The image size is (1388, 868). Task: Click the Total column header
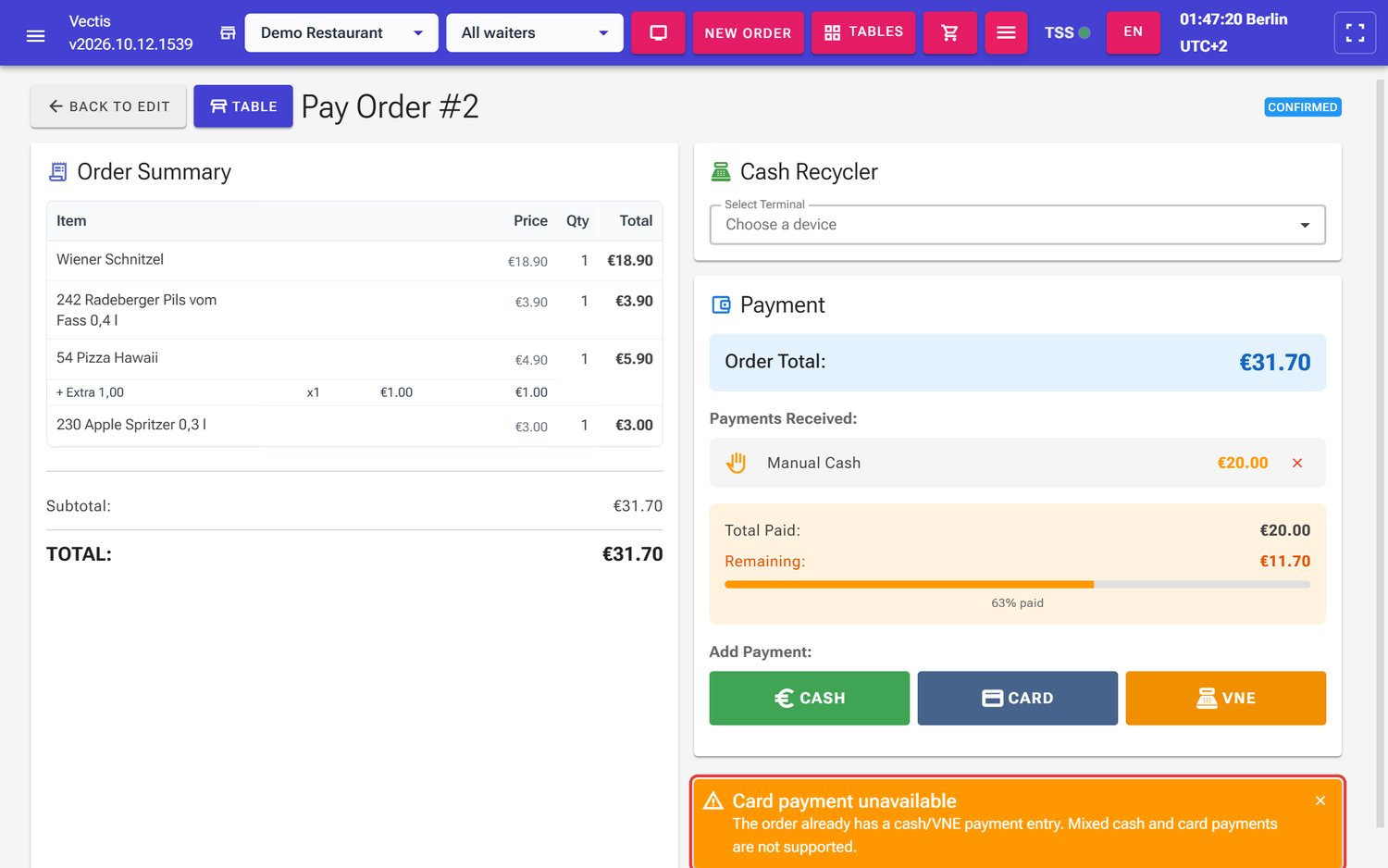tap(636, 221)
